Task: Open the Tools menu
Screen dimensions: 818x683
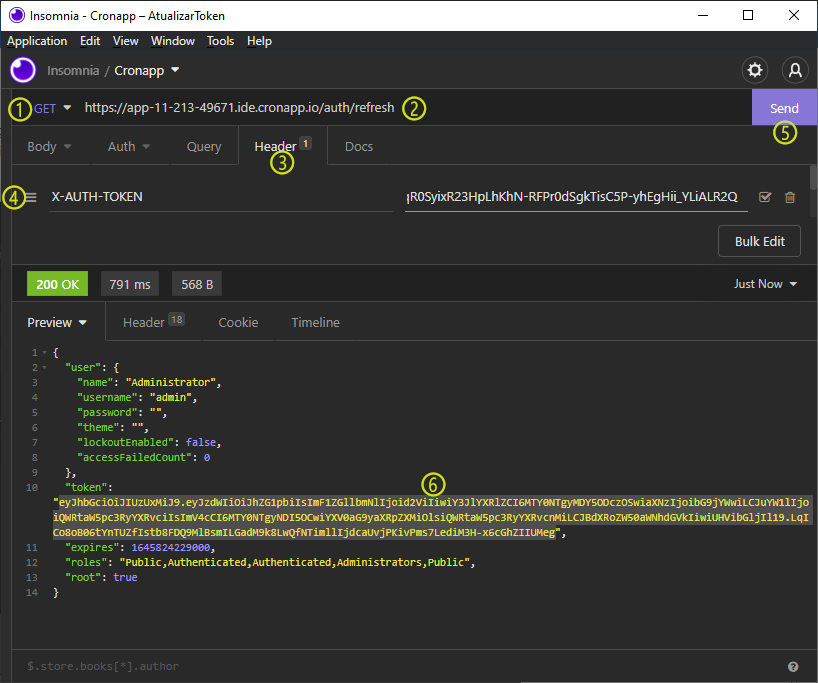Action: 220,41
